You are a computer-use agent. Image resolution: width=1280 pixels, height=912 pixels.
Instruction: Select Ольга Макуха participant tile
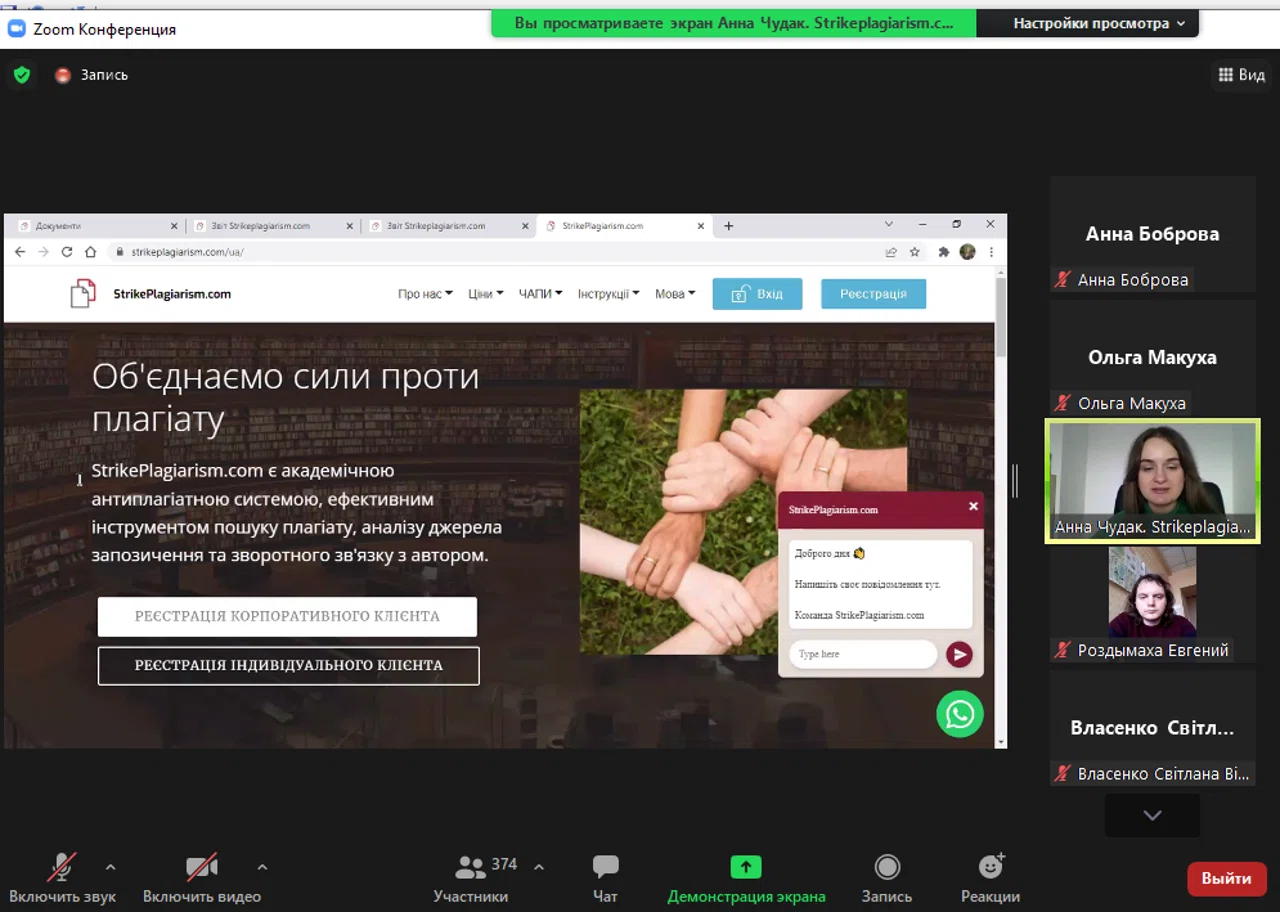1152,357
